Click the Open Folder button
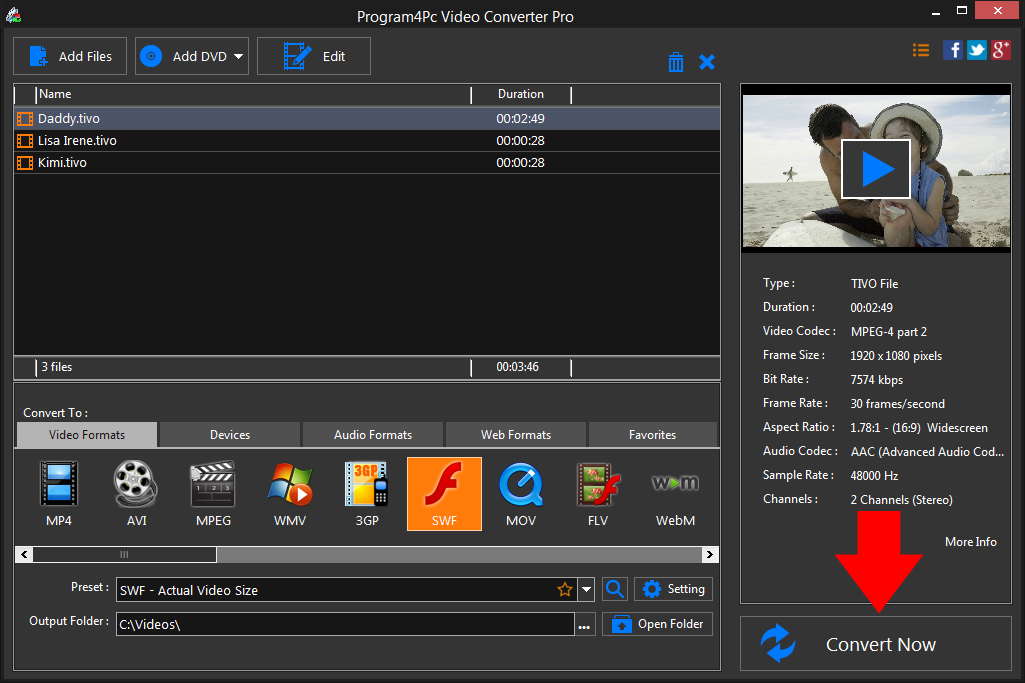Screen dimensions: 1025x683 [657, 624]
